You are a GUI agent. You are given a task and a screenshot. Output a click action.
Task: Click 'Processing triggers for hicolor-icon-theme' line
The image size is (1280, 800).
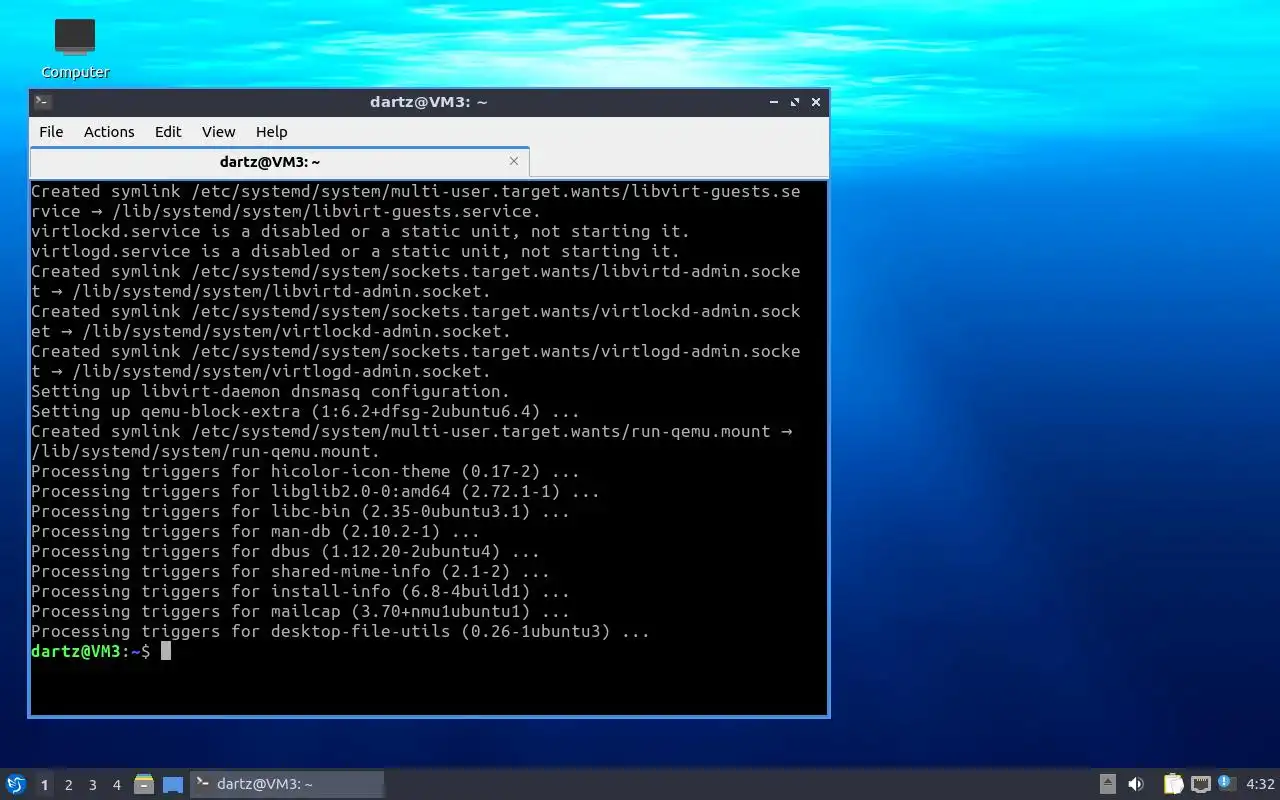[305, 471]
